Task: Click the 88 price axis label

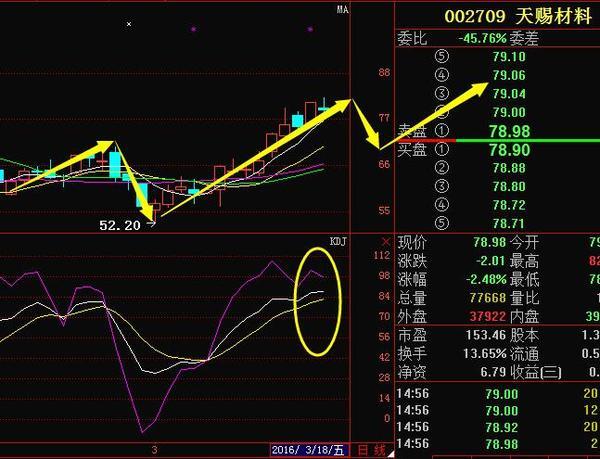Action: pos(384,72)
